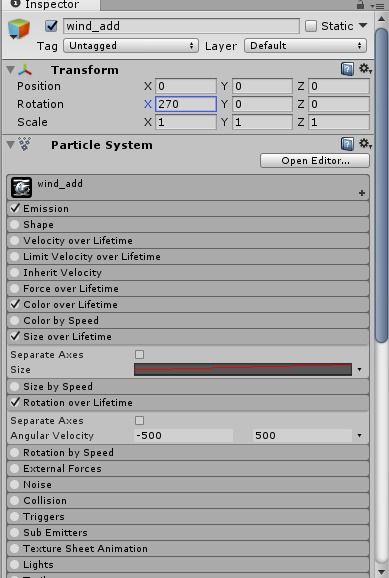Click Position X field
This screenshot has height=578, width=389.
pyautogui.click(x=186, y=86)
